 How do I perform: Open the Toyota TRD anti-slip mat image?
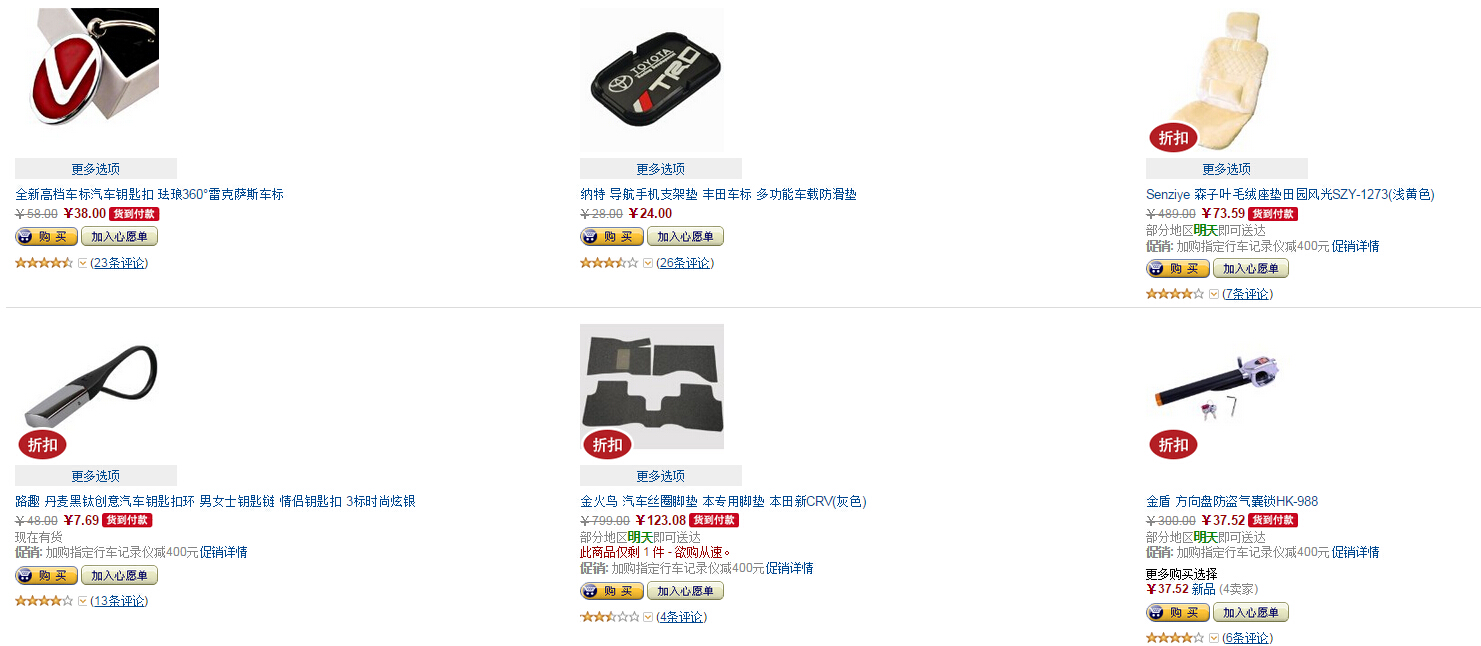[x=652, y=80]
